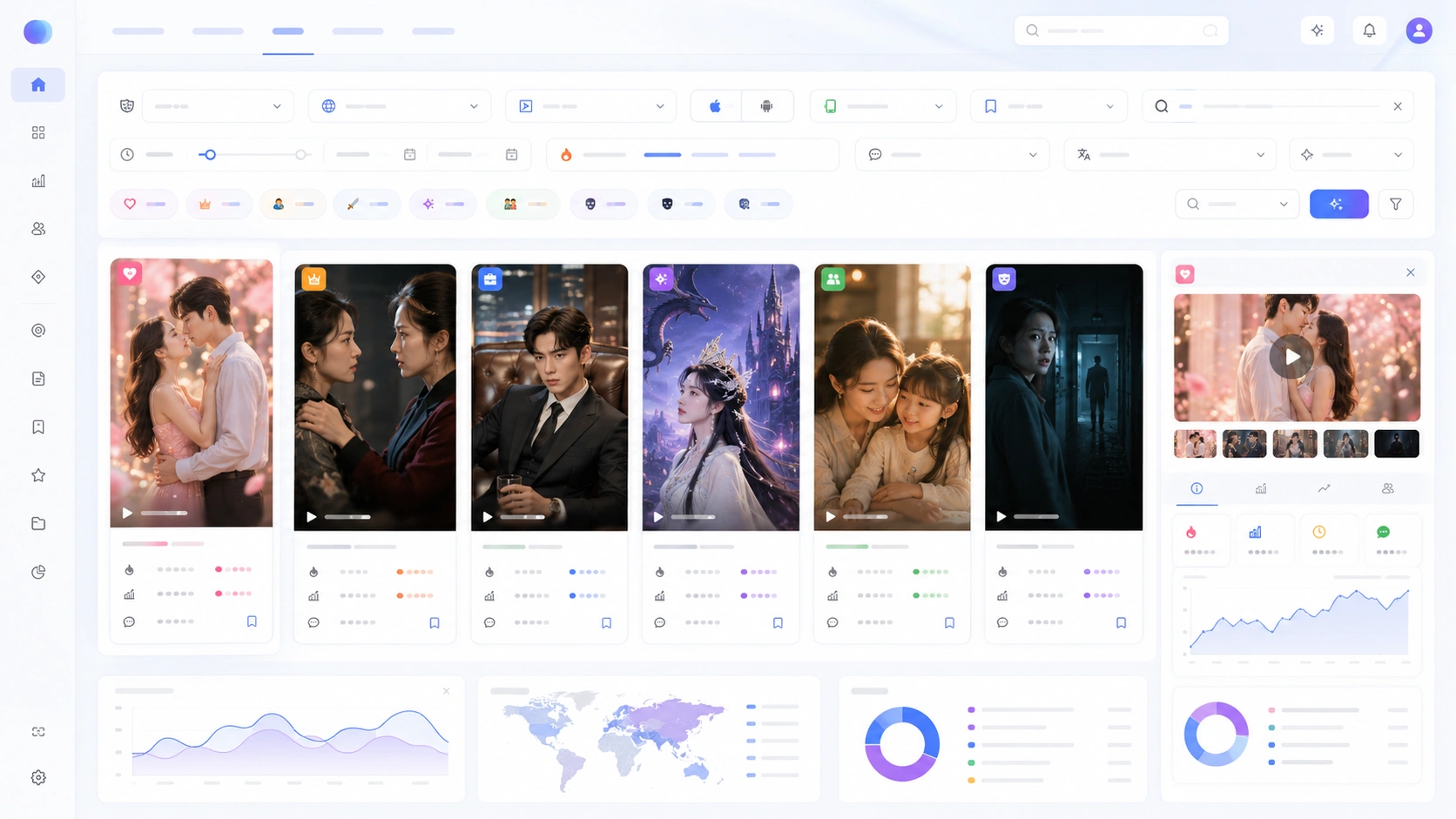Toggle the purple sparkle filter chip
The height and width of the screenshot is (819, 1456).
click(x=442, y=204)
